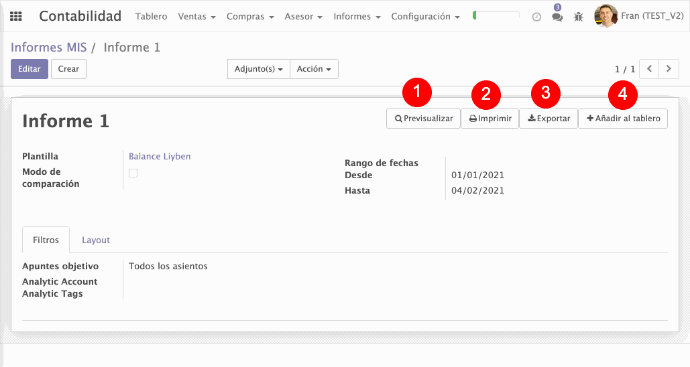The image size is (690, 367).
Task: Click the Crear button
Action: pos(69,69)
